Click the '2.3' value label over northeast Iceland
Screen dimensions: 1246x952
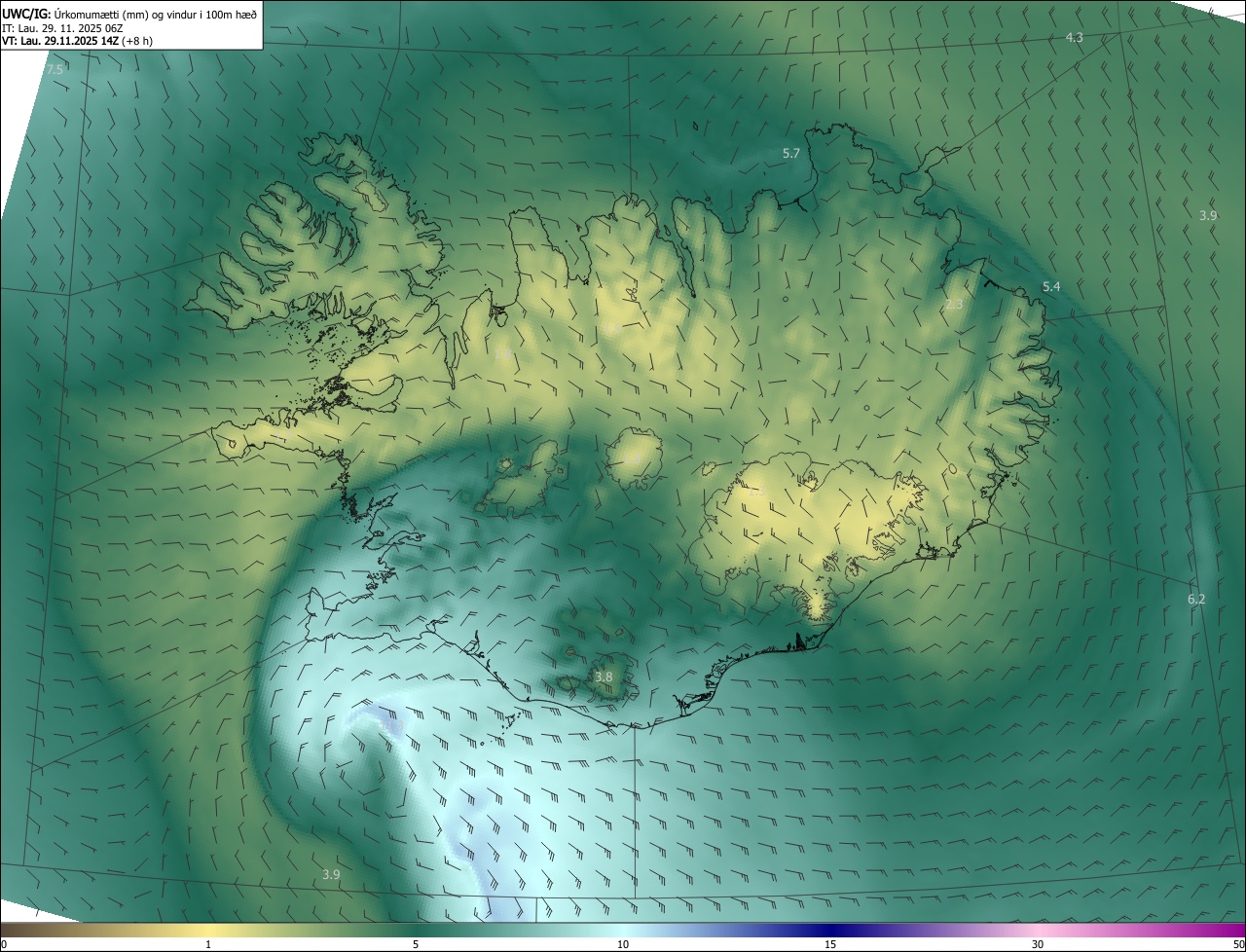(x=954, y=305)
